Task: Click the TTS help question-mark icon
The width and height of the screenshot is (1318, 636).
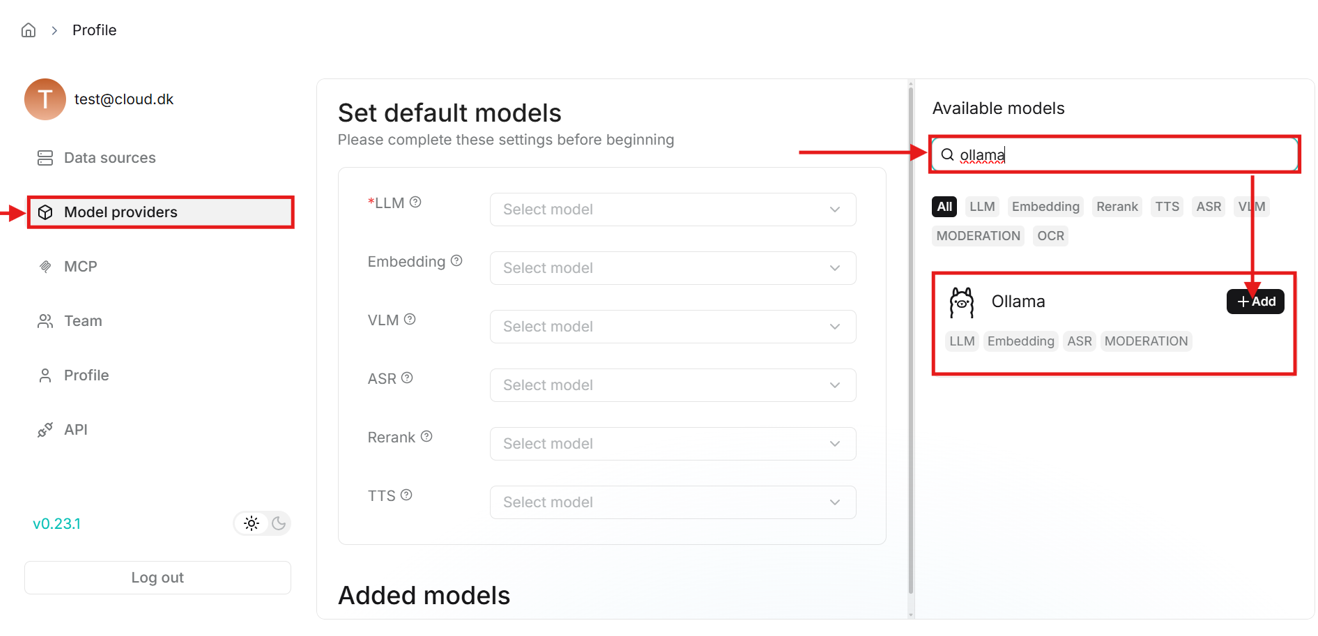Action: point(406,495)
